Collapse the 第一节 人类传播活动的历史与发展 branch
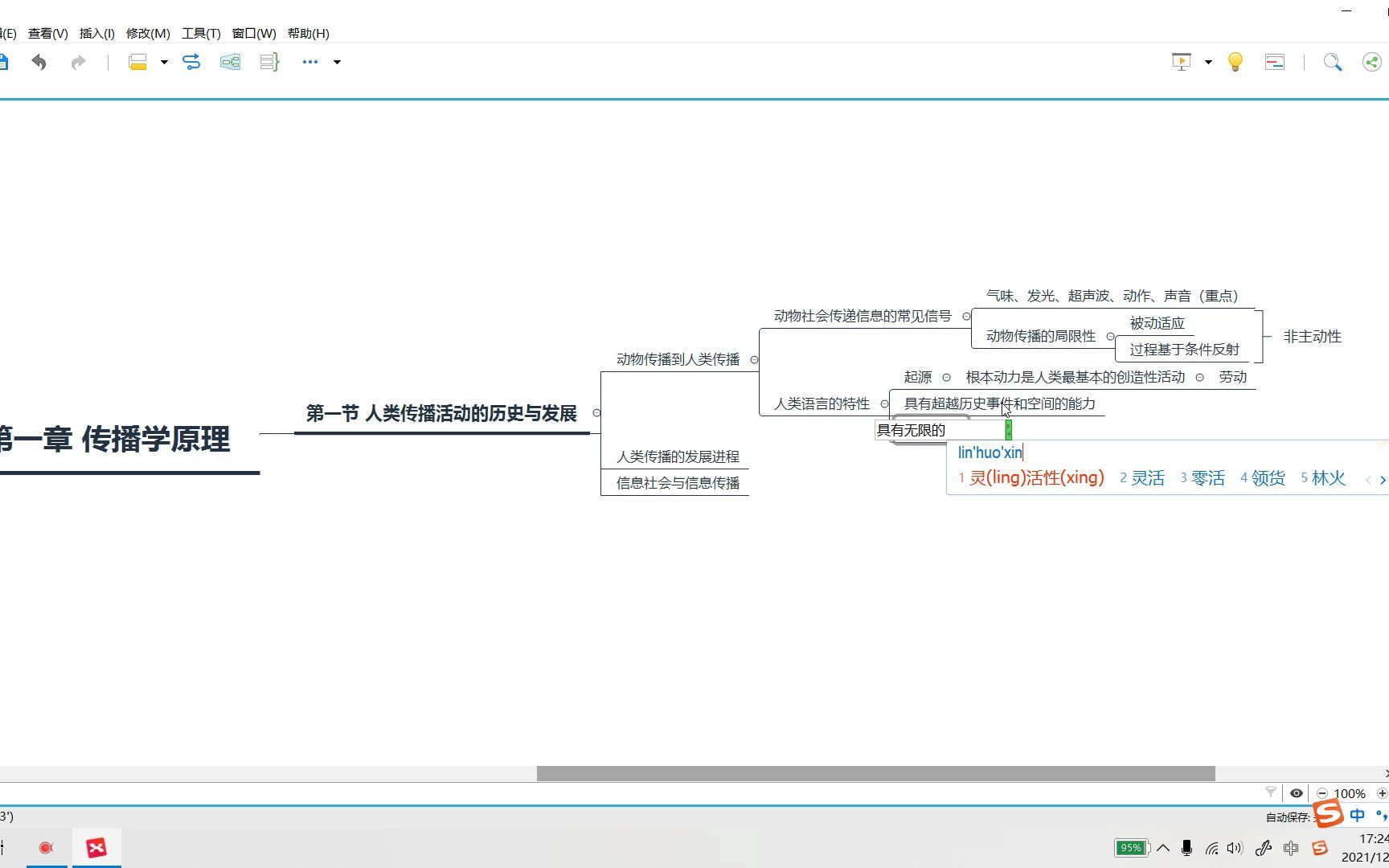Screen dimensions: 1389x868 pos(596,413)
